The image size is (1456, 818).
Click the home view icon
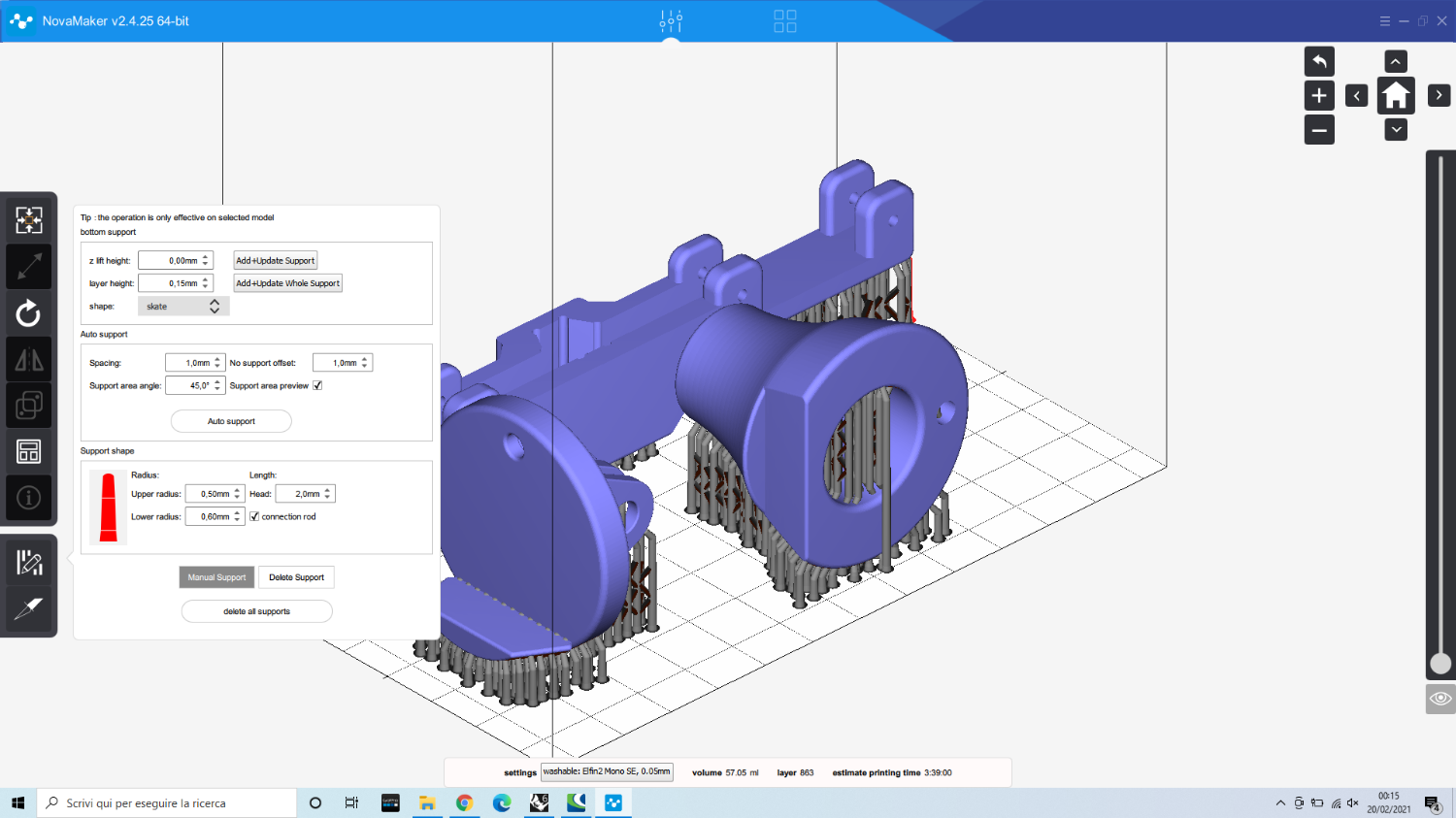pos(1396,96)
